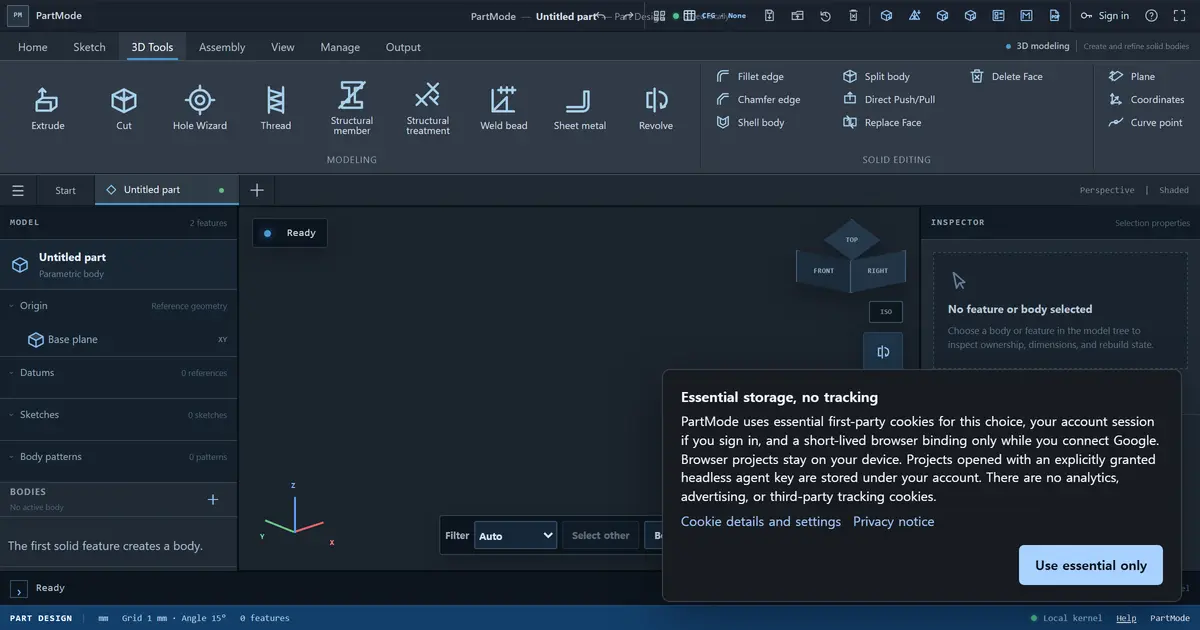
Task: Apply Fillet edge
Action: click(x=751, y=76)
